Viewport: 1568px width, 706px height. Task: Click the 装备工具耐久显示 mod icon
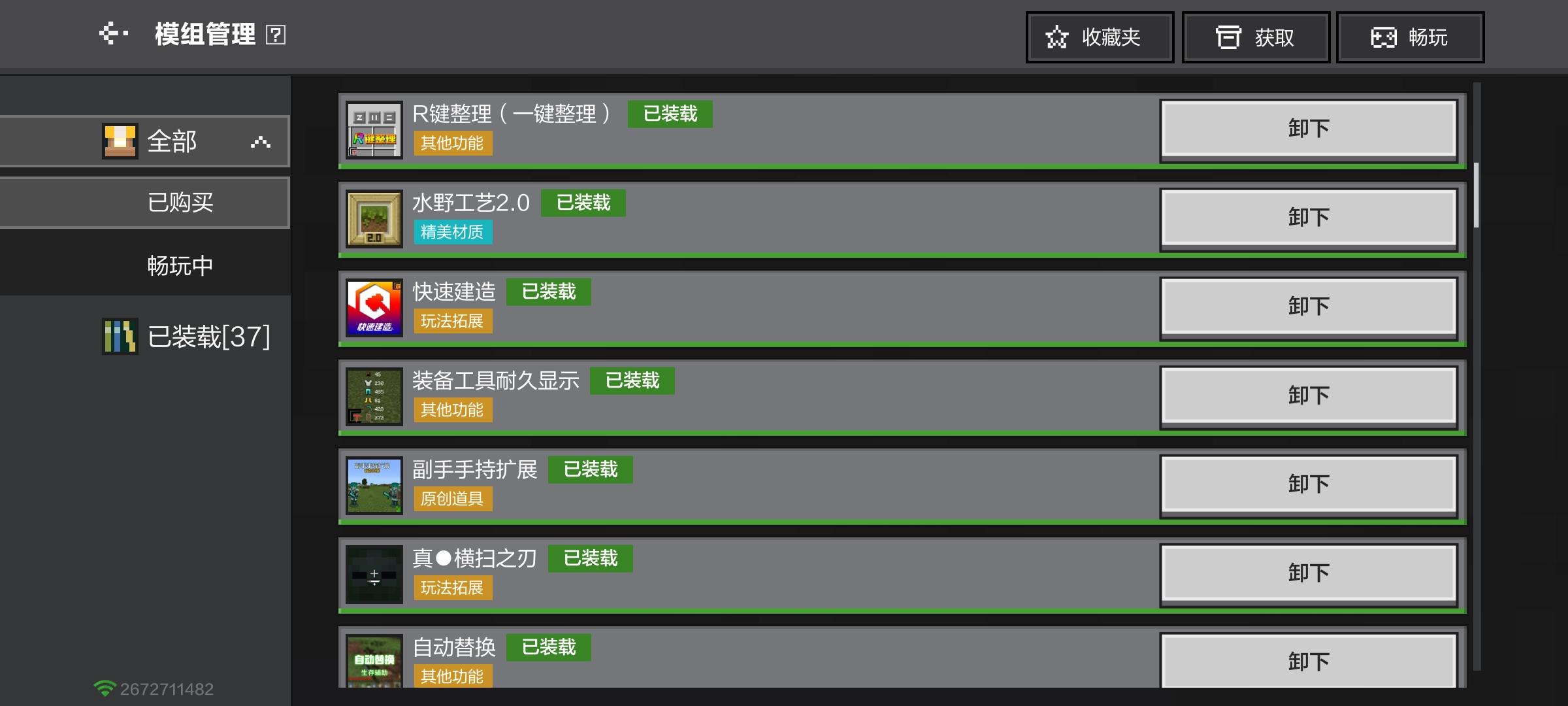[374, 396]
